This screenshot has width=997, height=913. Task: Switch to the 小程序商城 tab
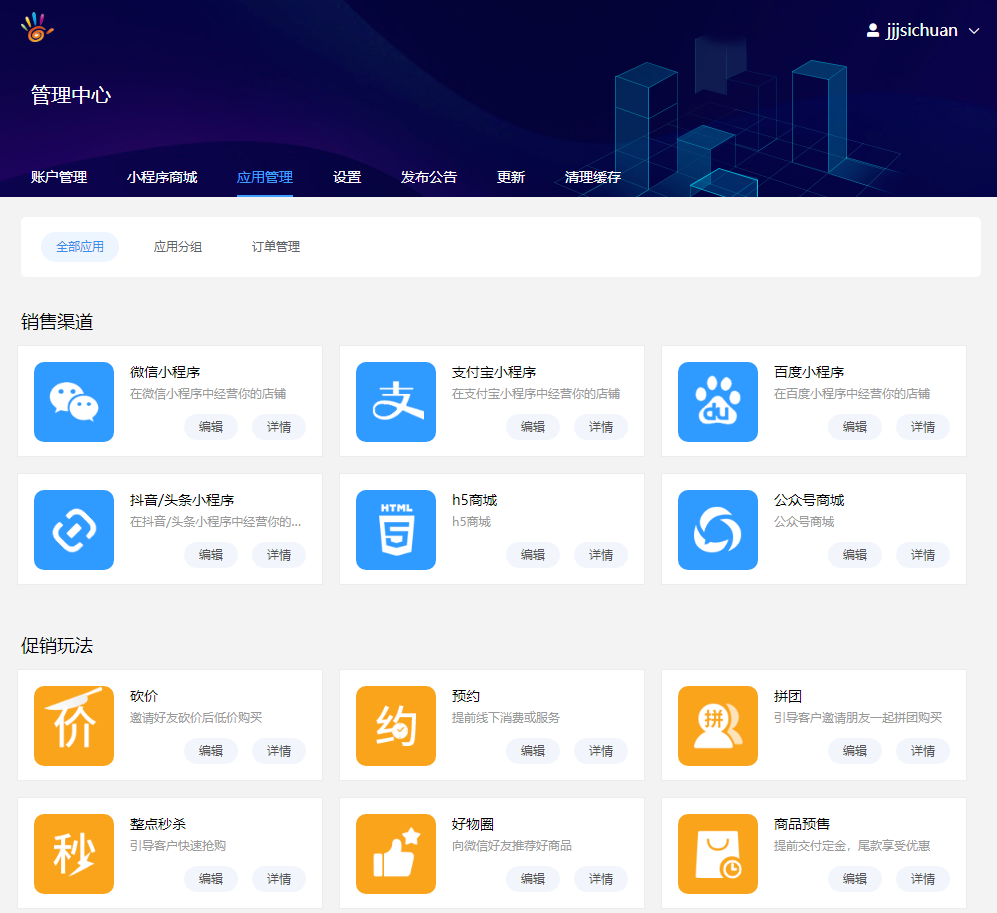[162, 177]
